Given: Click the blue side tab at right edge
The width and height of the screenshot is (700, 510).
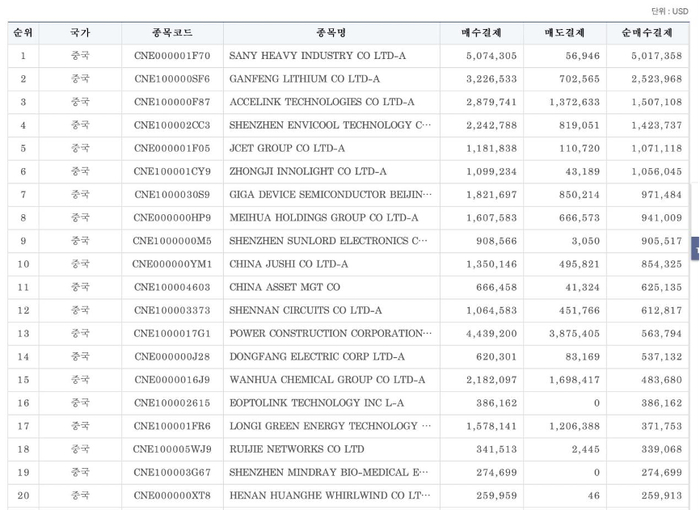Looking at the screenshot, I should coord(696,249).
